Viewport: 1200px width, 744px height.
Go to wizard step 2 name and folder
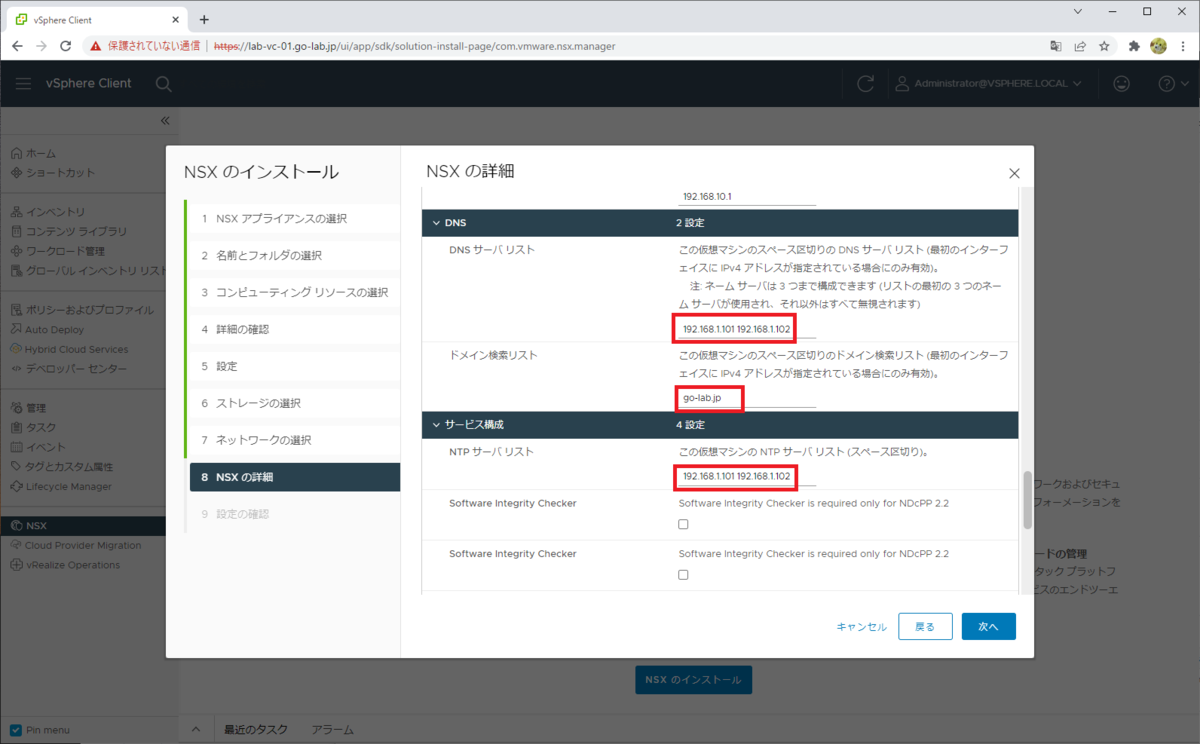(x=293, y=256)
